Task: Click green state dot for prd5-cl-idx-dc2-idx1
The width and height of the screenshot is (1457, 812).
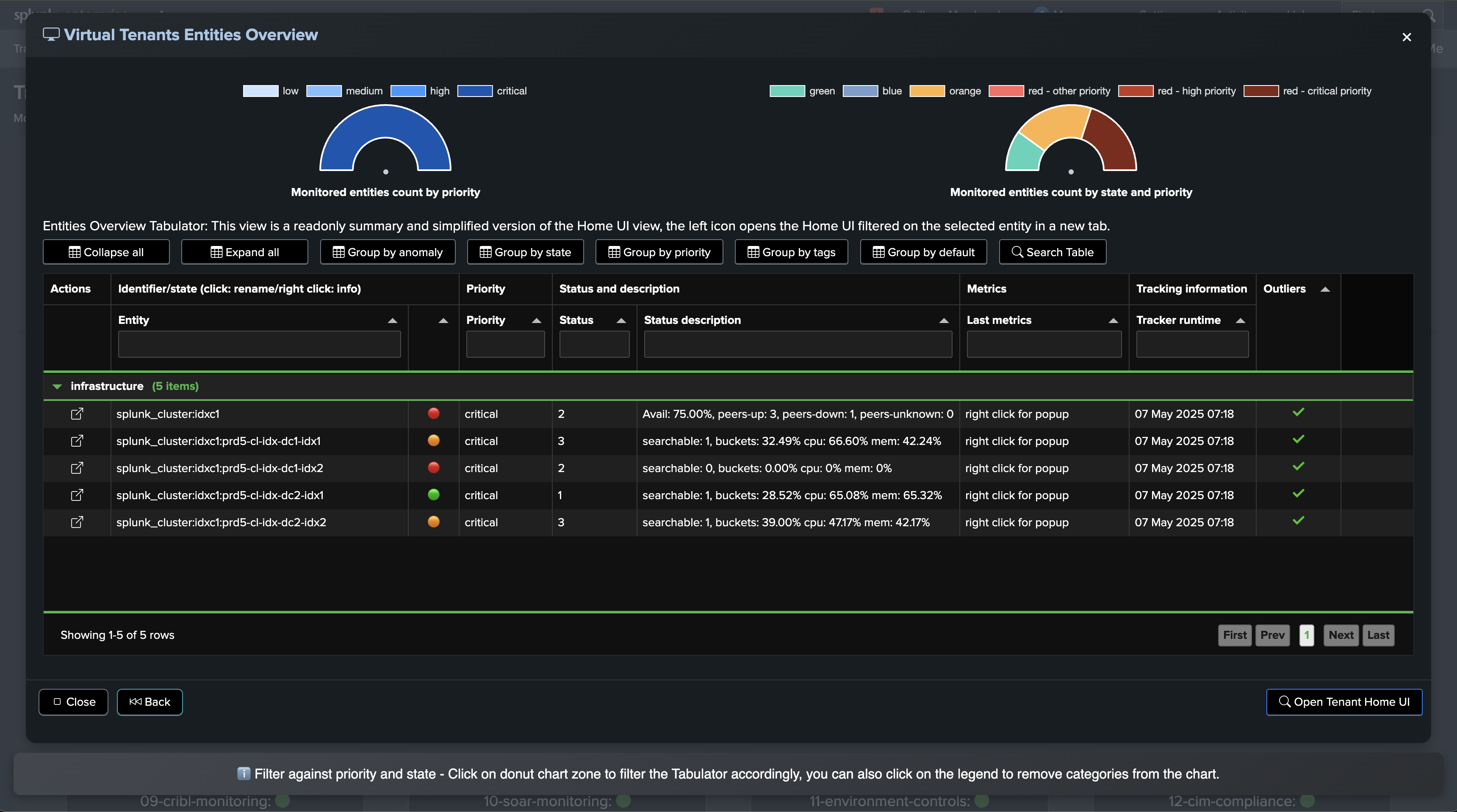Action: tap(434, 495)
